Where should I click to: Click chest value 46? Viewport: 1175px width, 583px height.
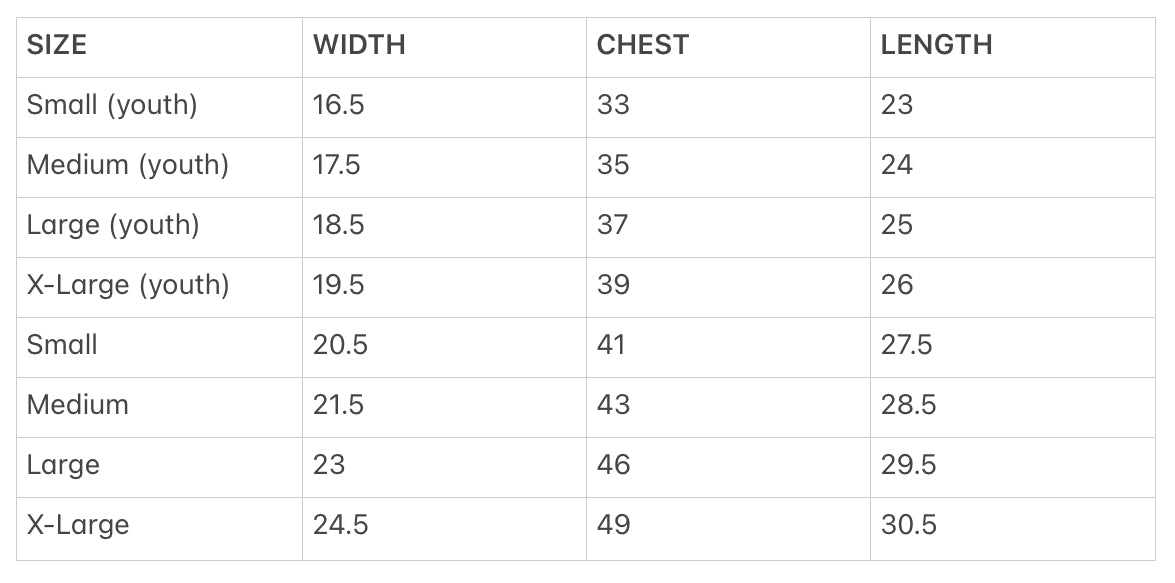(614, 465)
